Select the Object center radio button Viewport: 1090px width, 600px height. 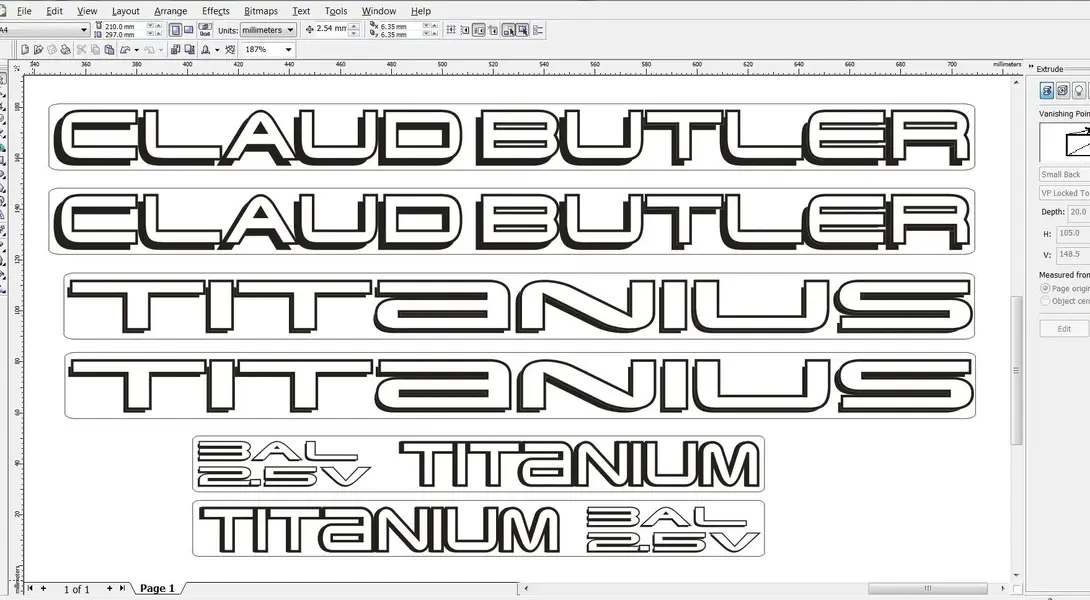point(1045,301)
